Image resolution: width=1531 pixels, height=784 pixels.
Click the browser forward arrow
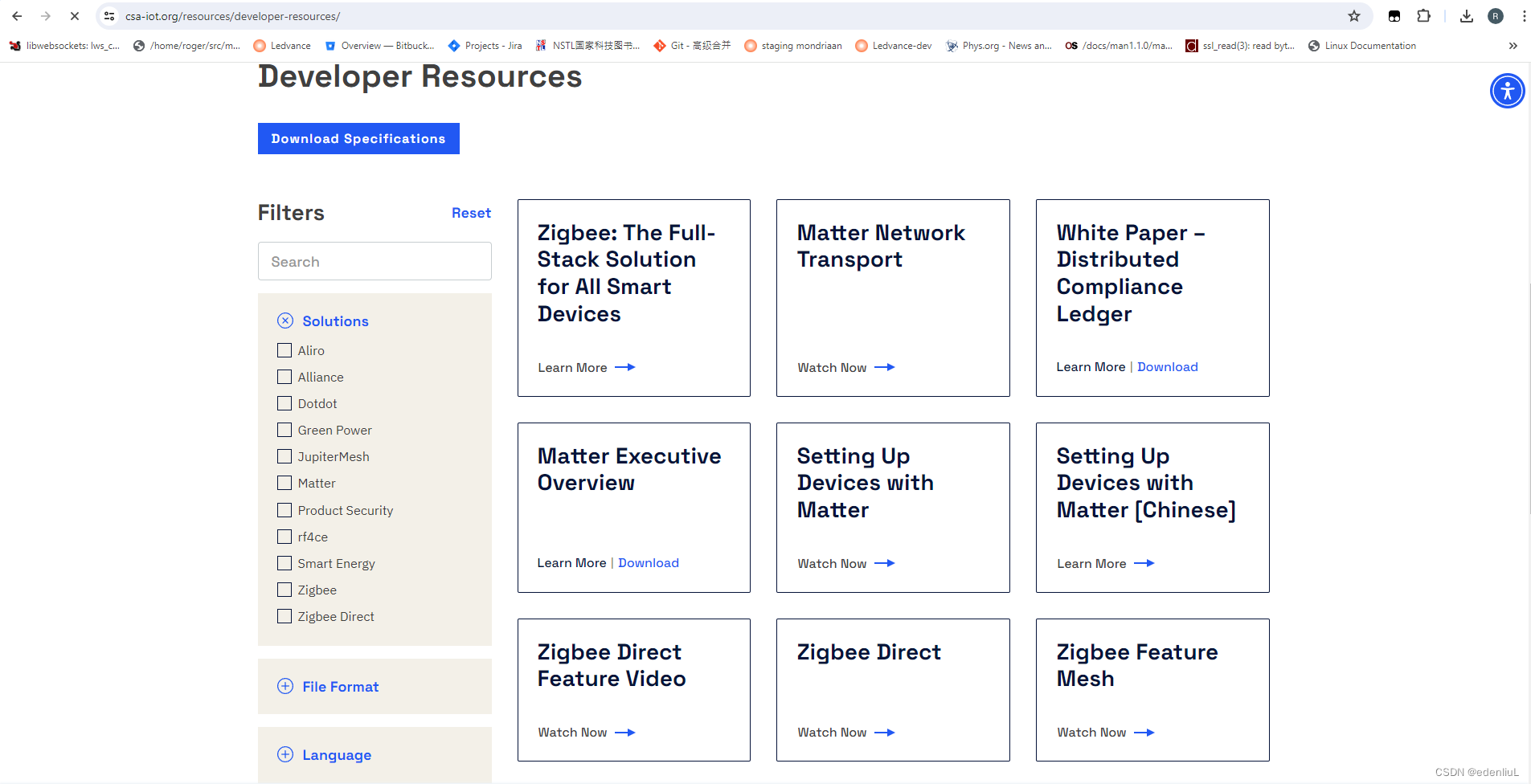(x=46, y=16)
